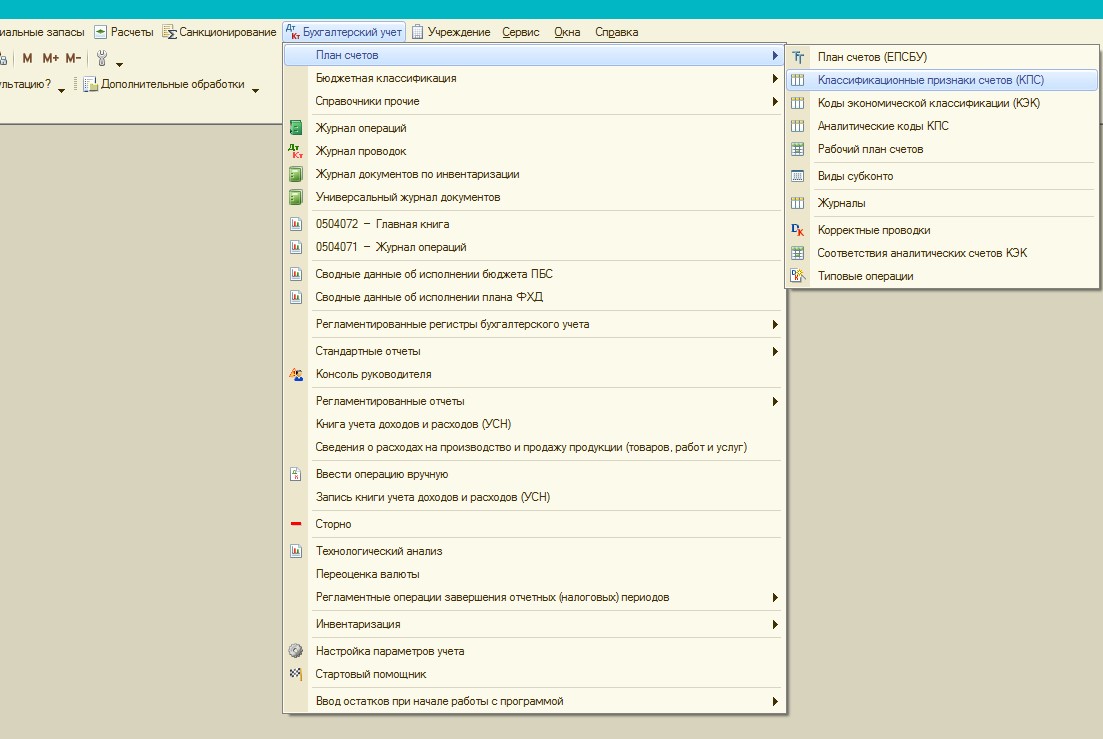
Task: Expand the Инвентаризация submenu
Action: 357,624
